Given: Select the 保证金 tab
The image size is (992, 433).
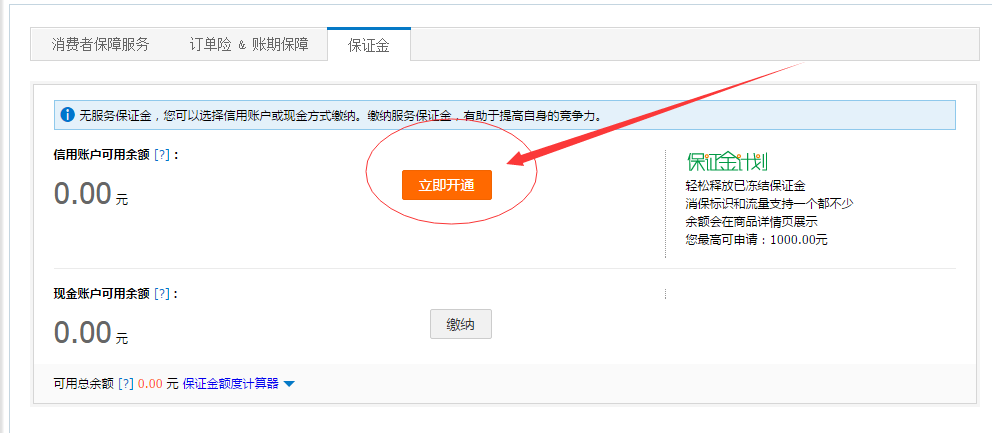Looking at the screenshot, I should (x=369, y=45).
